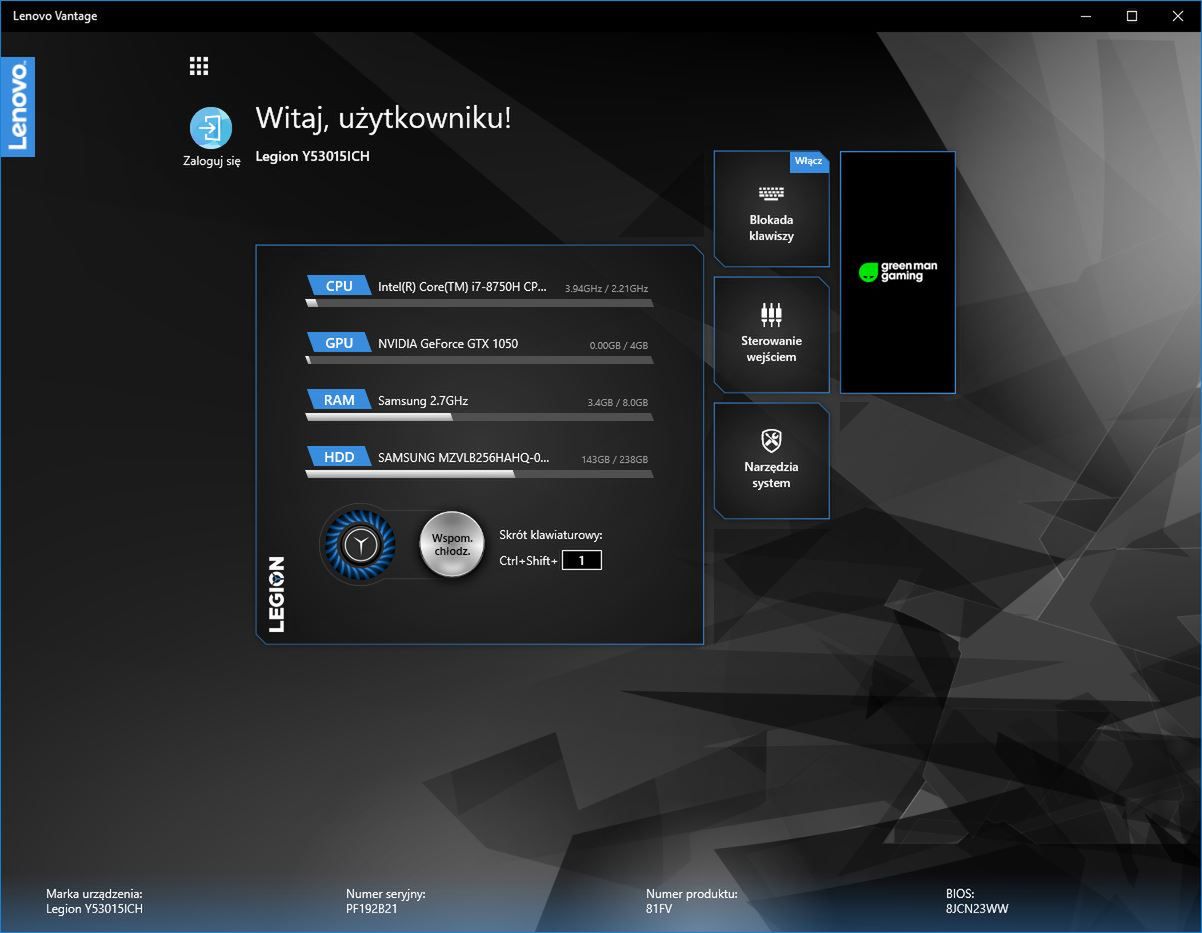
Task: Click the blue RAM badge
Action: click(x=337, y=399)
